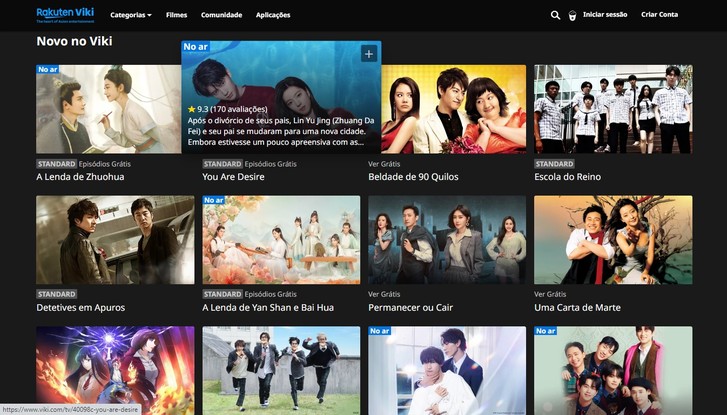Click the four running students thumbnail

coord(281,370)
